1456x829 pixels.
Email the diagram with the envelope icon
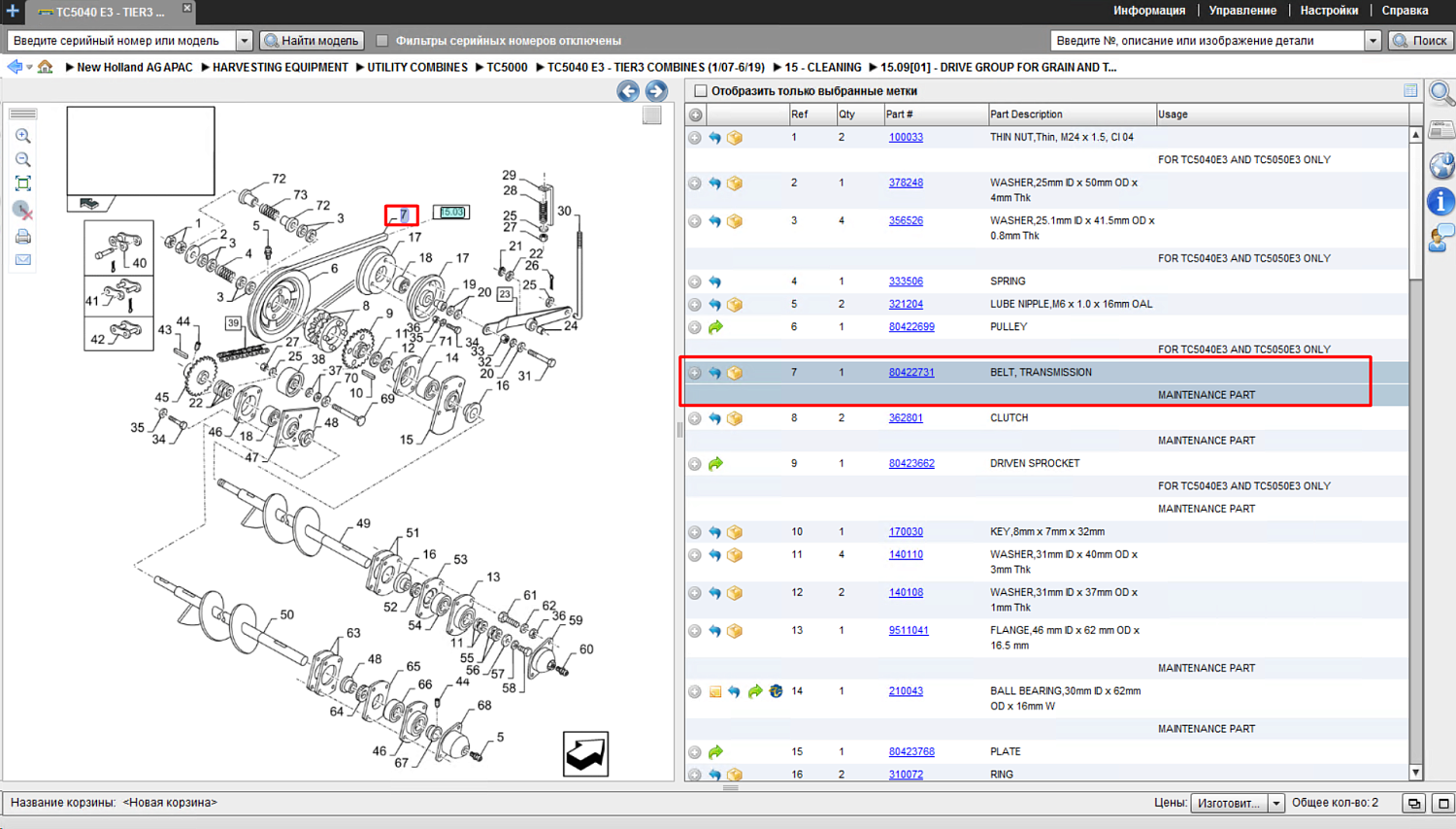coord(23,260)
